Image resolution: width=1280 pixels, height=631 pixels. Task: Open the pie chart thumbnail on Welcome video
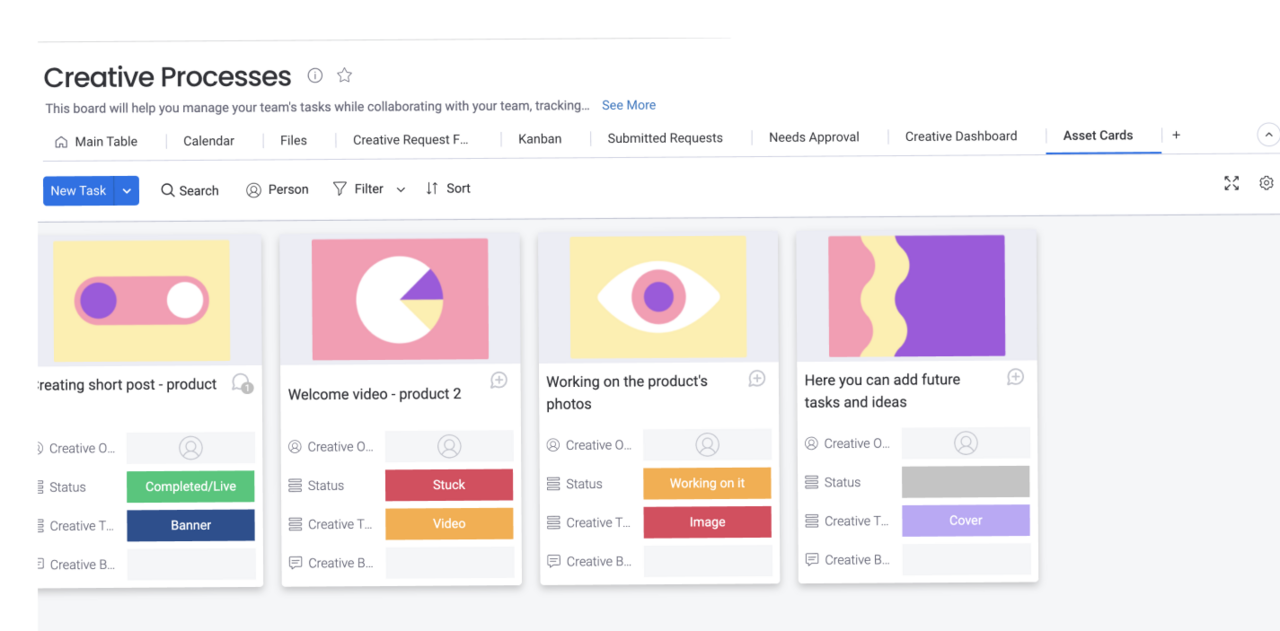pyautogui.click(x=400, y=299)
